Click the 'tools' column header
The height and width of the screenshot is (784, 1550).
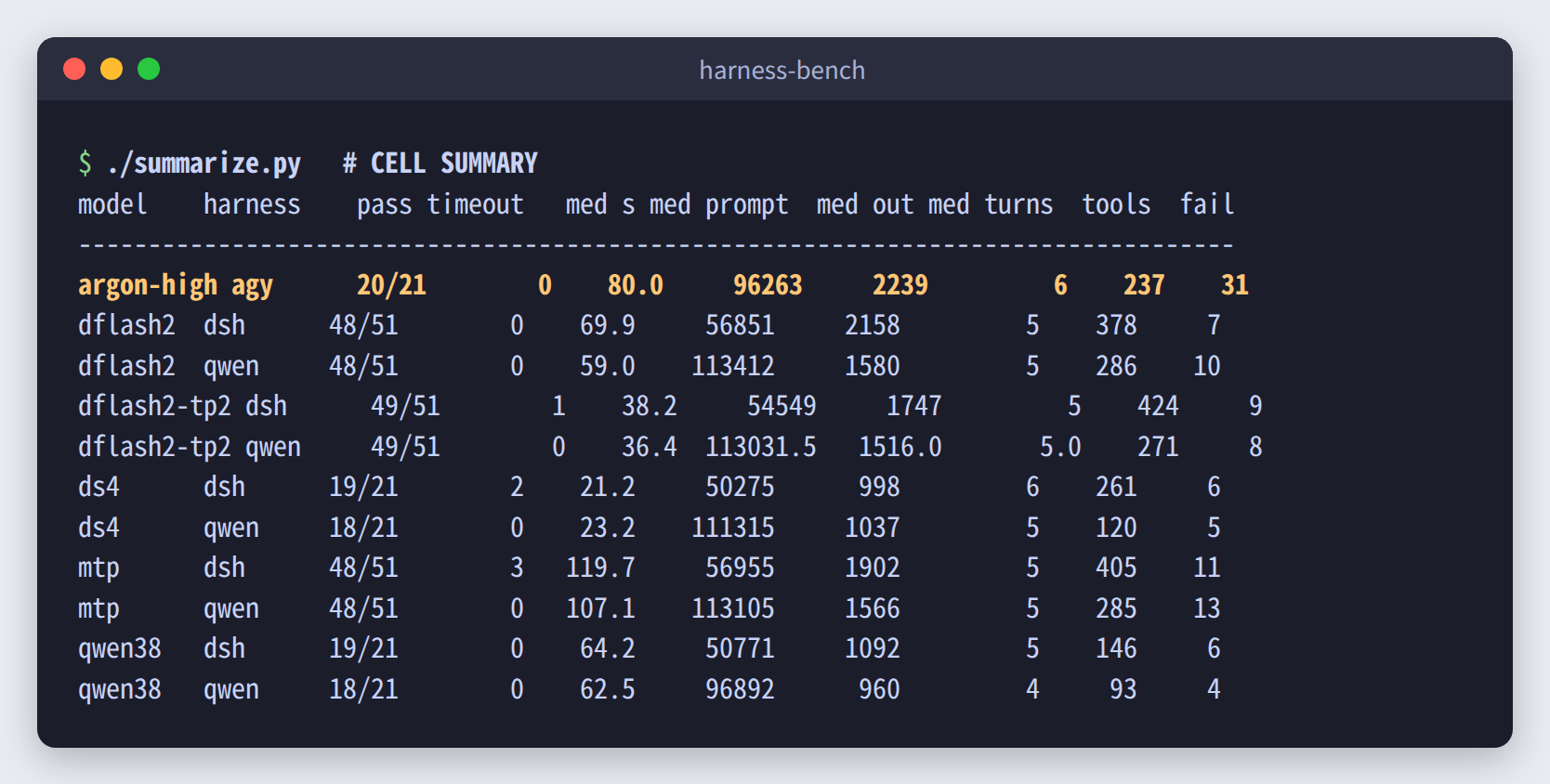[x=1116, y=204]
